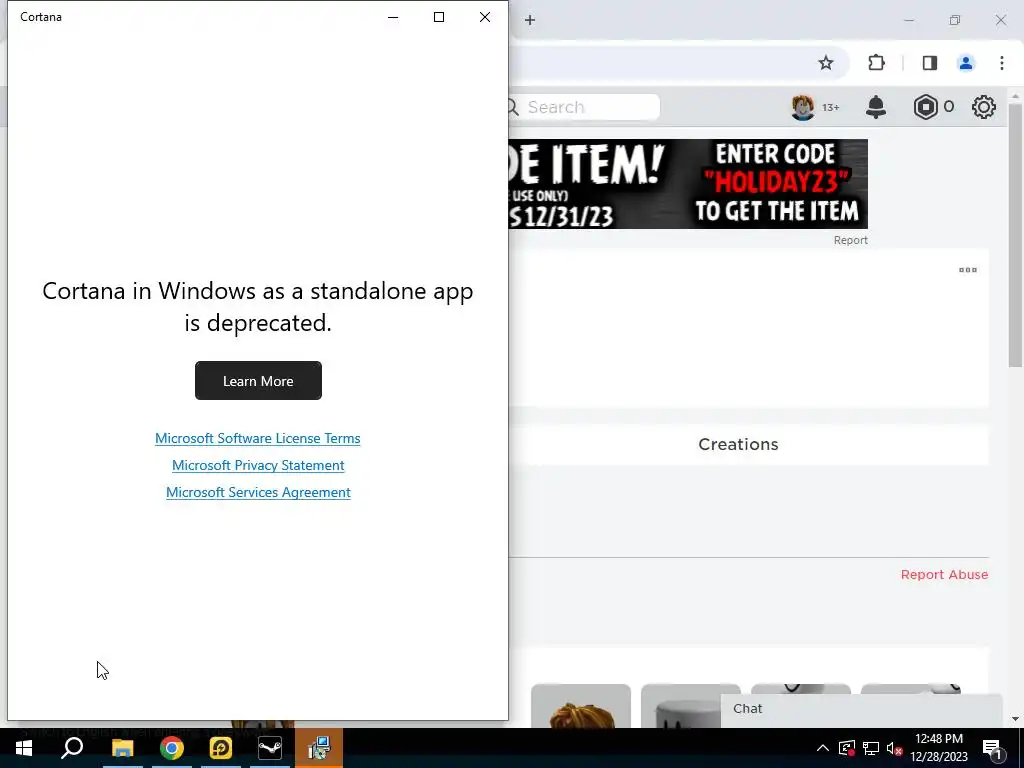Open Microsoft Software License Terms link
This screenshot has width=1024, height=768.
(x=257, y=438)
